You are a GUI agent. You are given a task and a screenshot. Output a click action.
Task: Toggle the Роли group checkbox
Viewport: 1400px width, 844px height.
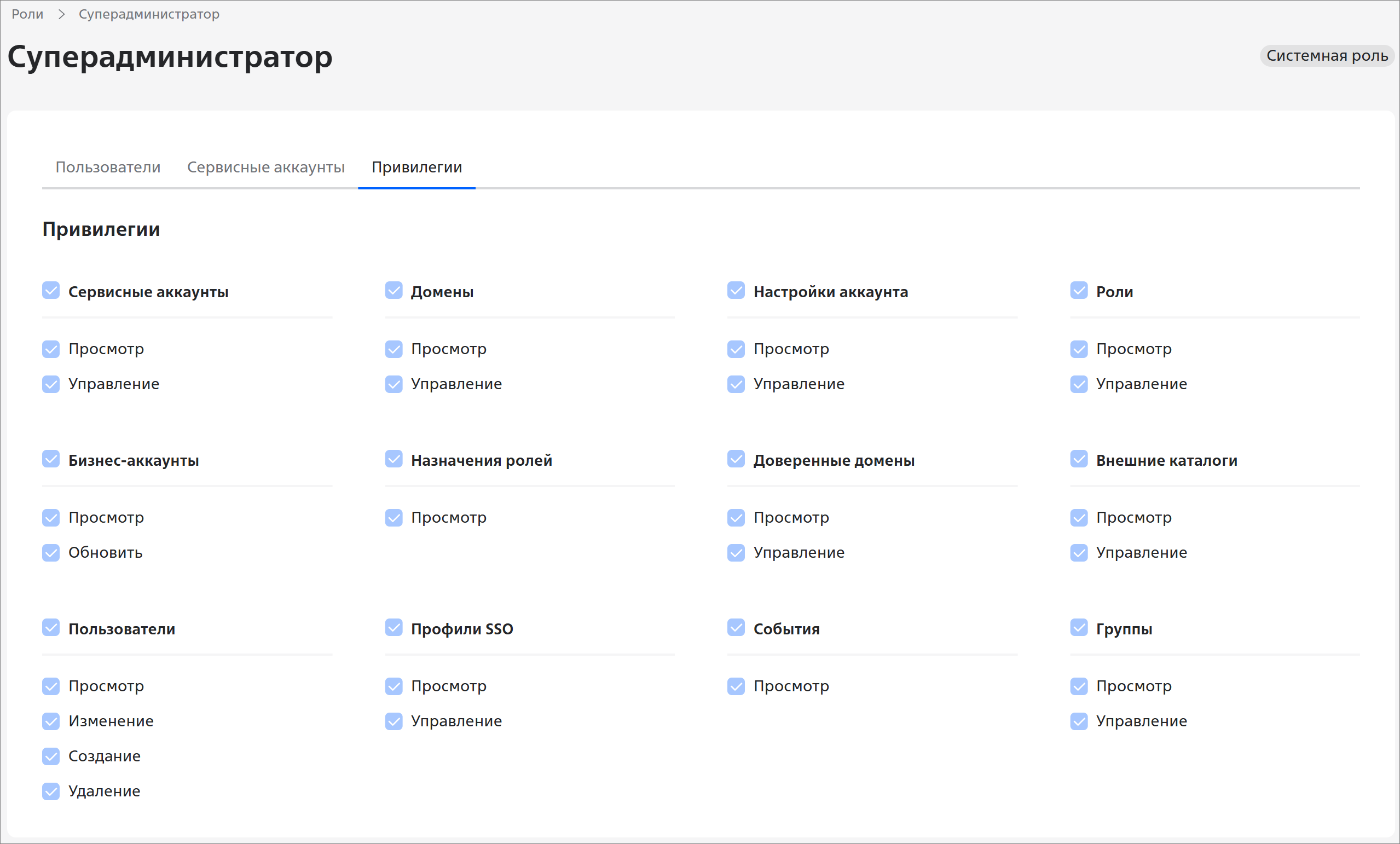click(x=1078, y=291)
